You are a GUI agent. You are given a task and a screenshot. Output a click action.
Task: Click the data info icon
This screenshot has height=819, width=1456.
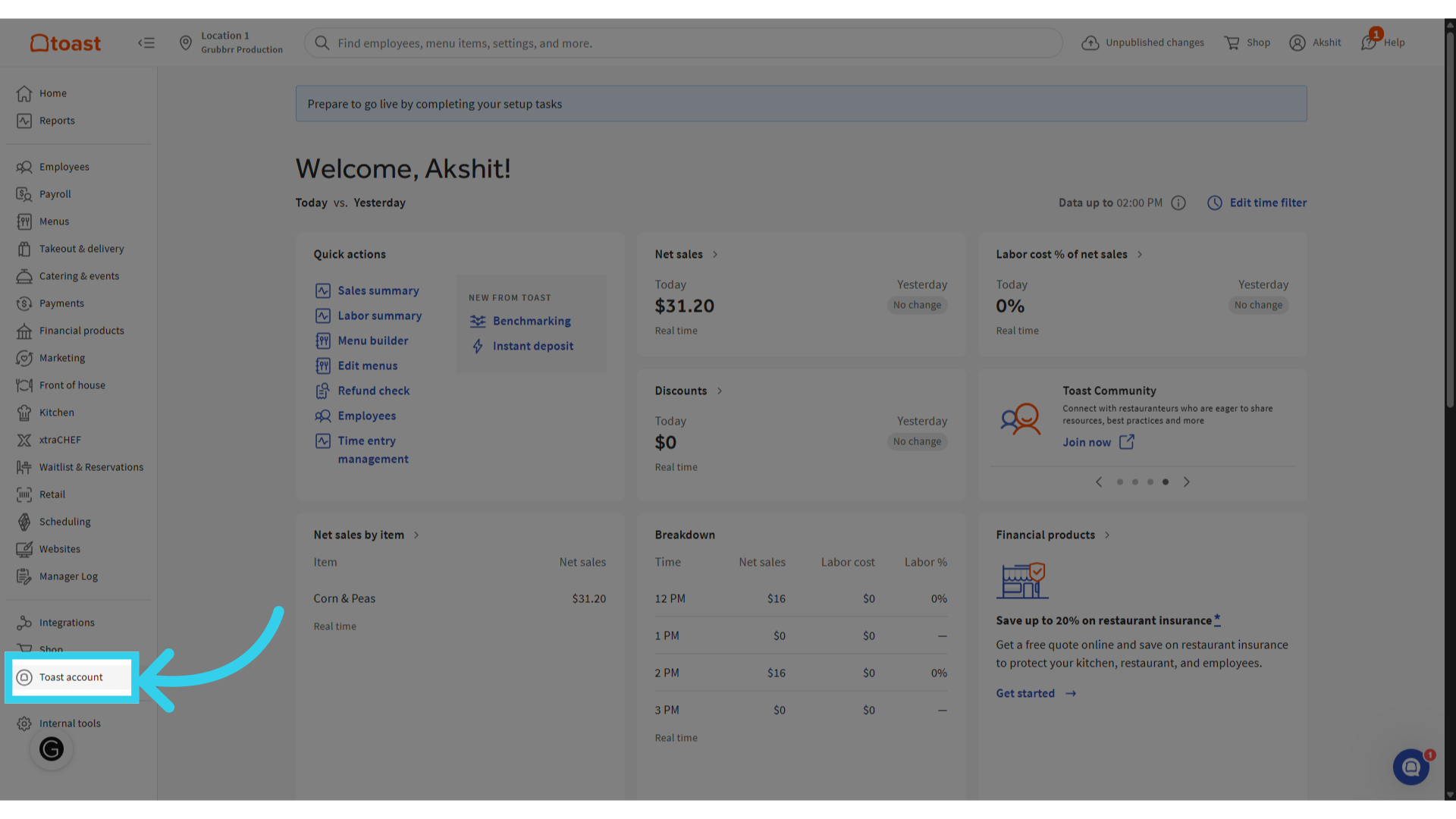(x=1178, y=203)
